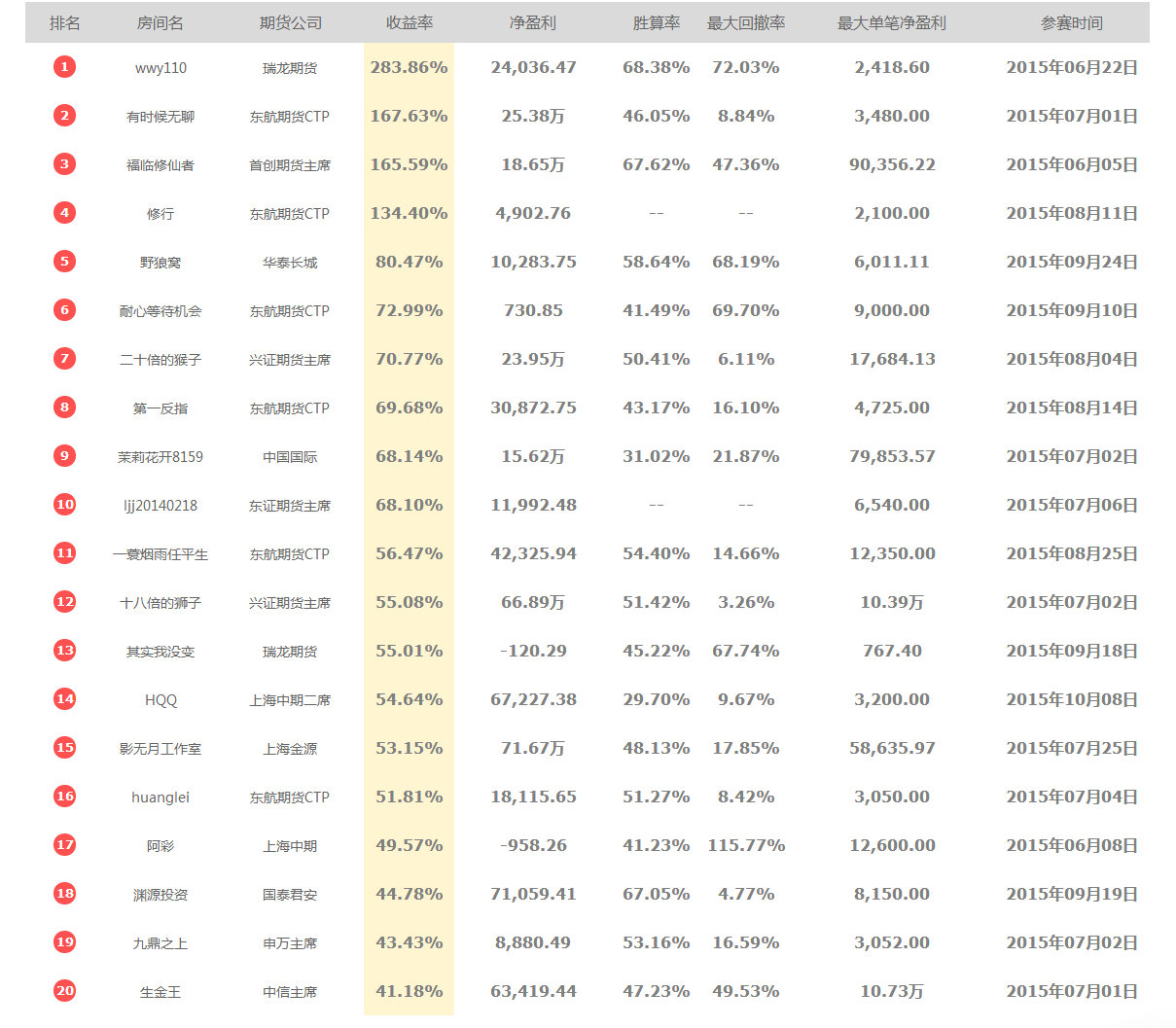Click the 房间名 column header
Image resolution: width=1176 pixels, height=1028 pixels.
click(160, 22)
